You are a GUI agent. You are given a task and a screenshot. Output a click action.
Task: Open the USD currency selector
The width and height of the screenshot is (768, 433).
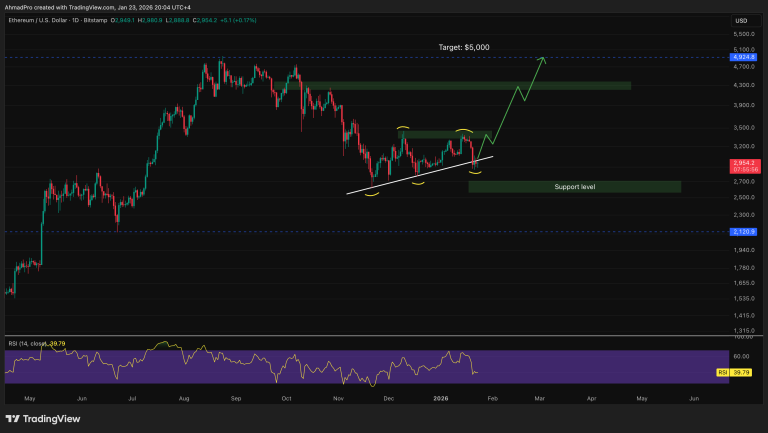[741, 21]
